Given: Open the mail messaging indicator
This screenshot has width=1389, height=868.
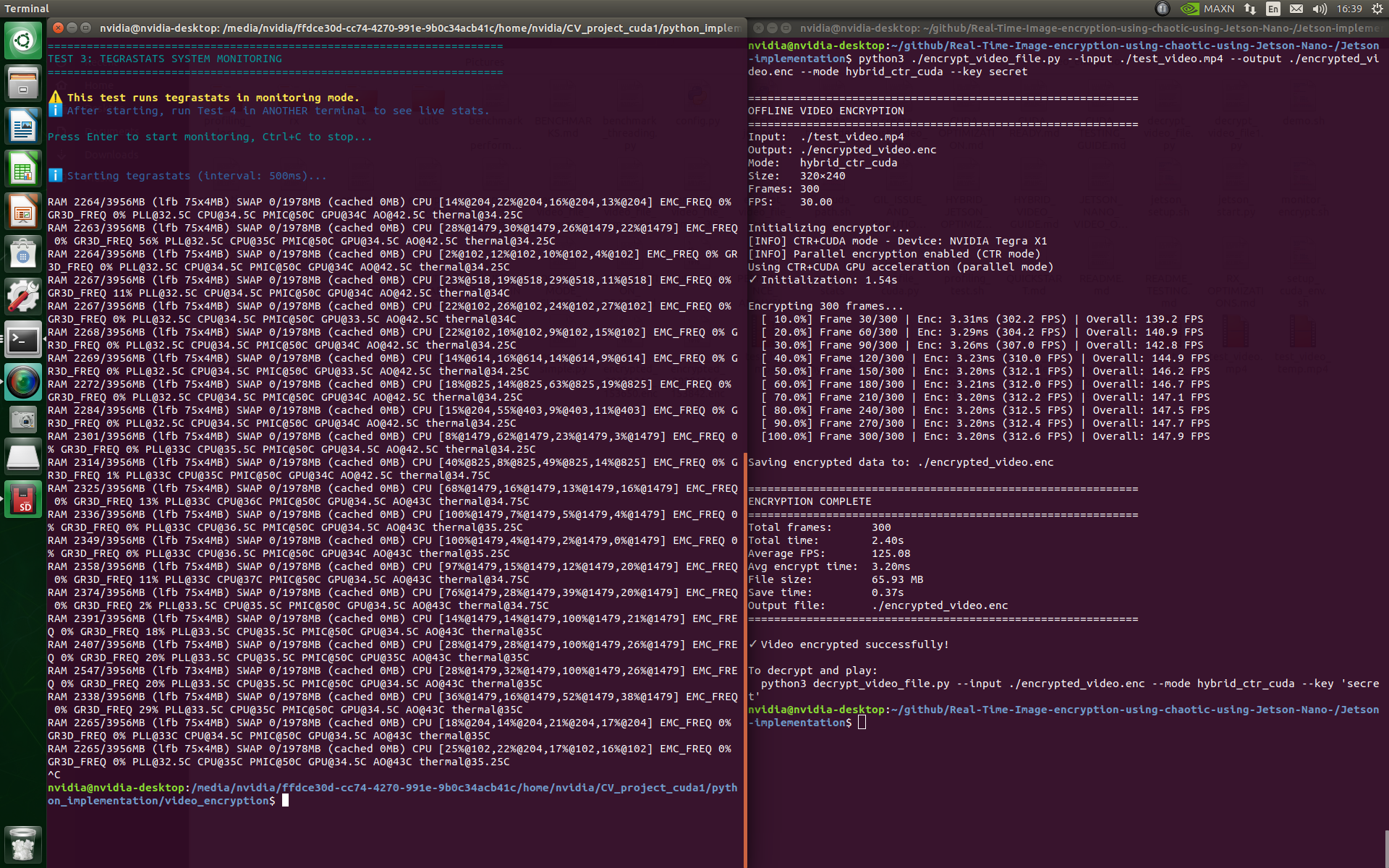Looking at the screenshot, I should [1296, 9].
